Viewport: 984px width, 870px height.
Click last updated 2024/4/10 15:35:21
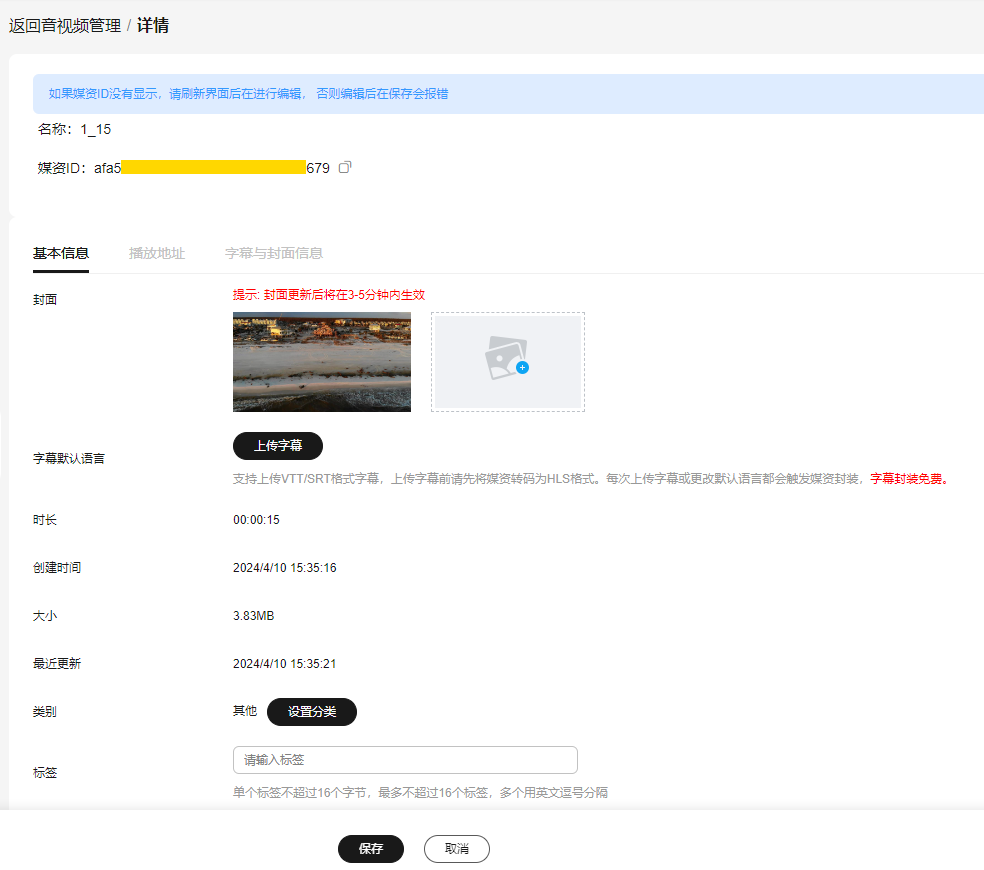tap(284, 663)
